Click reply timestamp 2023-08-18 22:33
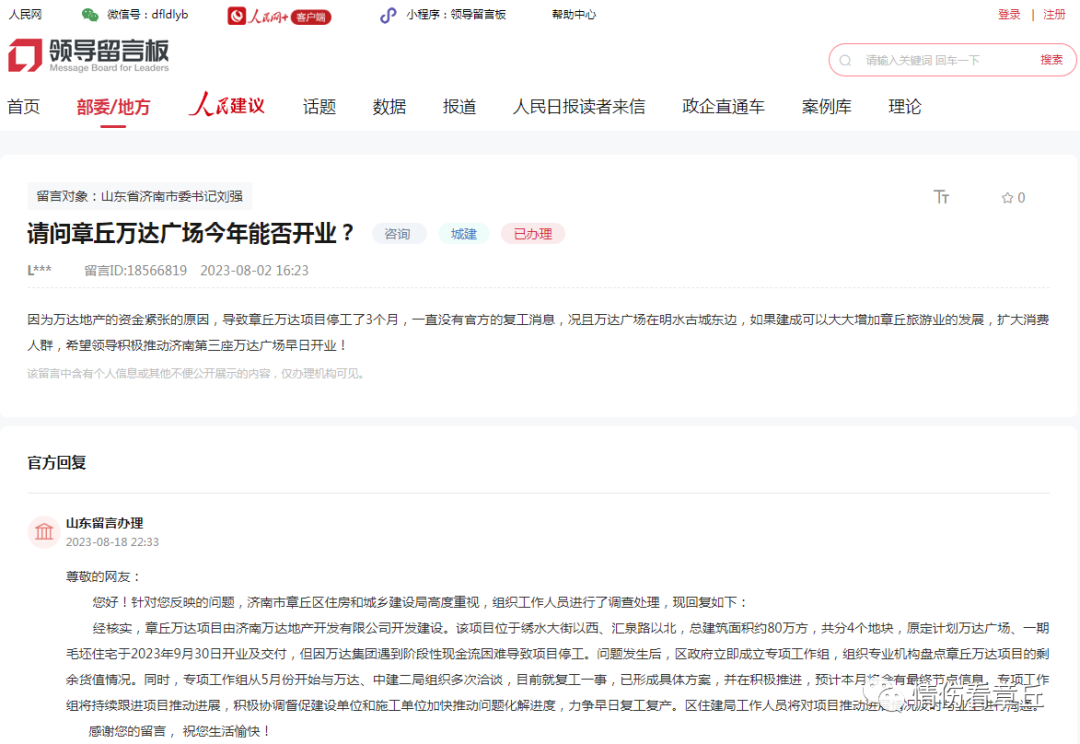 112,542
